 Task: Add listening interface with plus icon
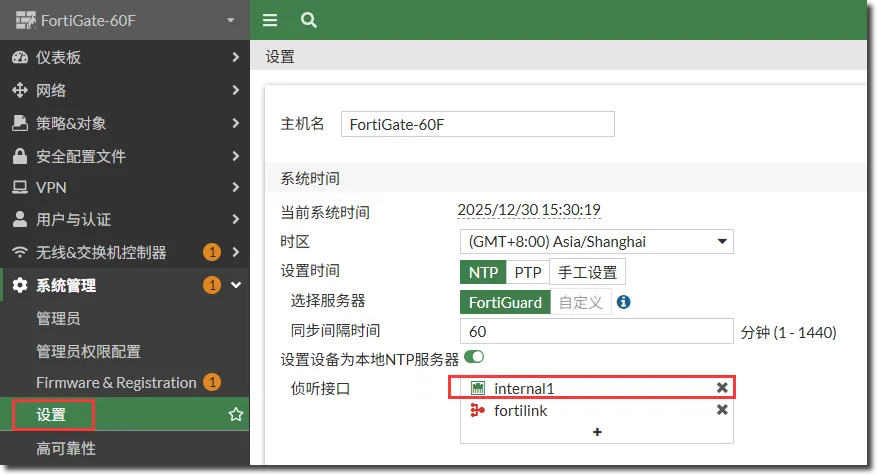[x=597, y=432]
